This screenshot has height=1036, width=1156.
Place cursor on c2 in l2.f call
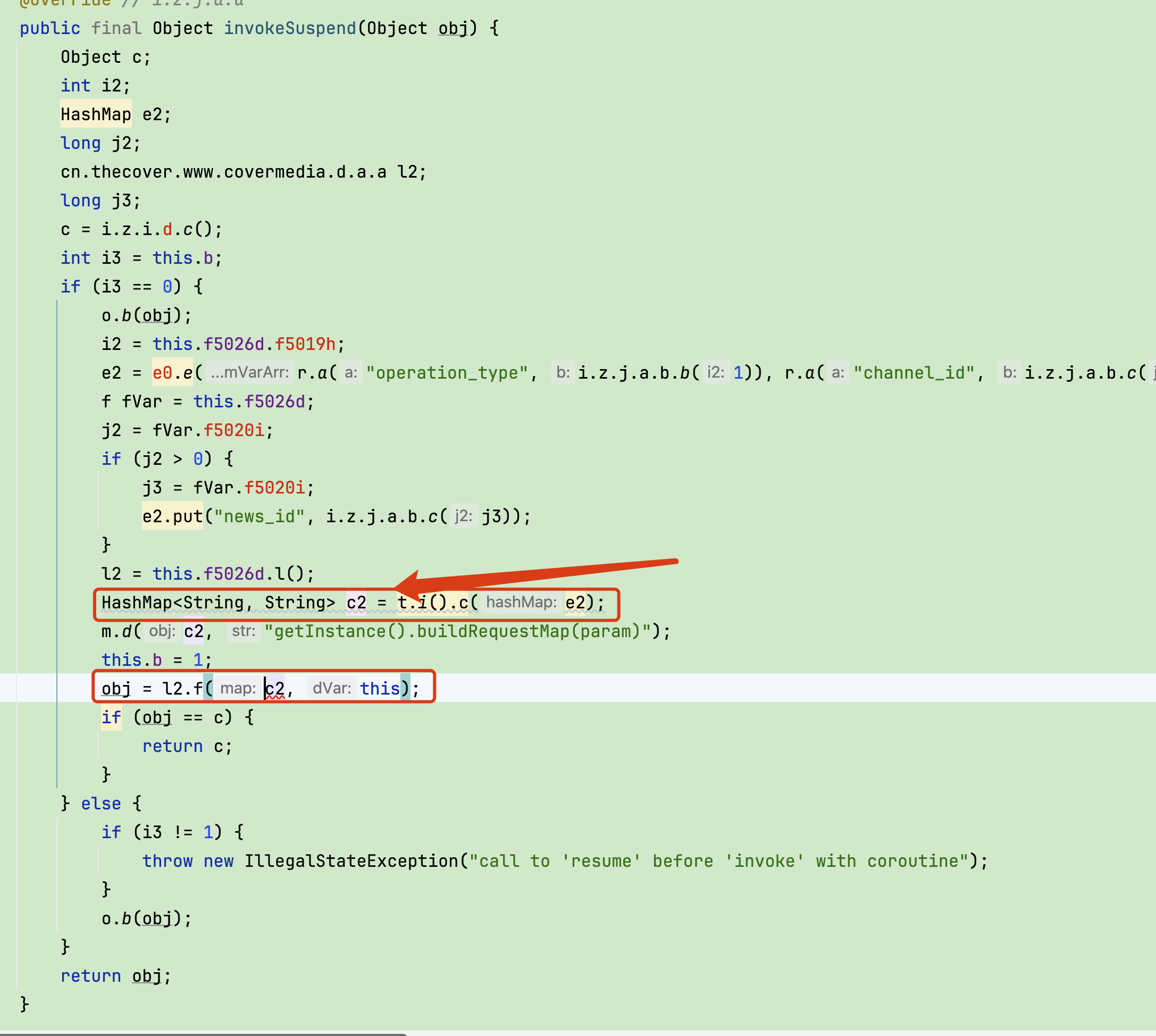(x=275, y=689)
